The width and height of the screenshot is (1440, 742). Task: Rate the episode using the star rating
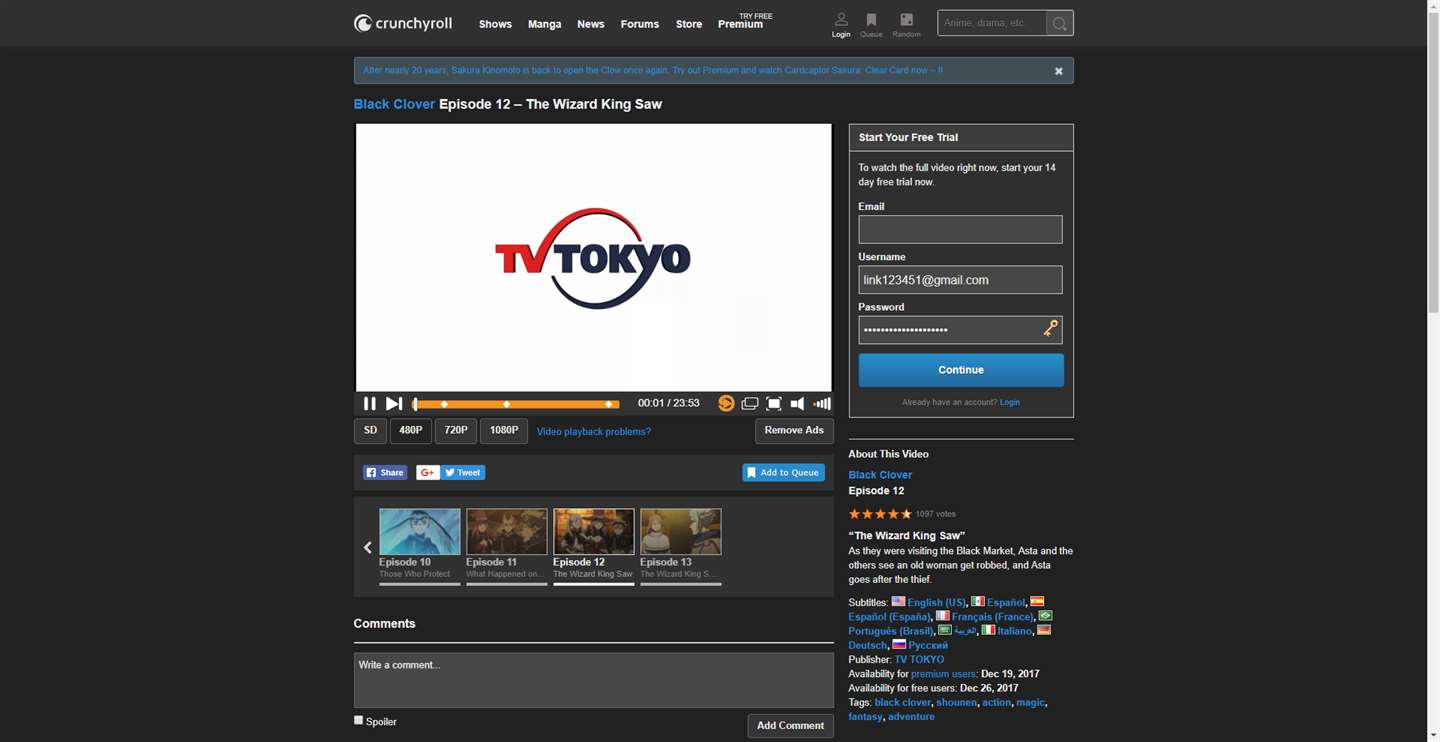tap(880, 514)
